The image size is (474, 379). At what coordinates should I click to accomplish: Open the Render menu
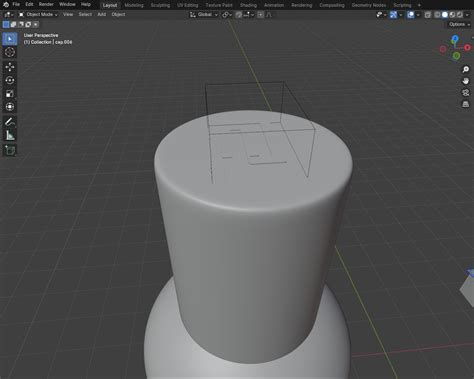46,4
